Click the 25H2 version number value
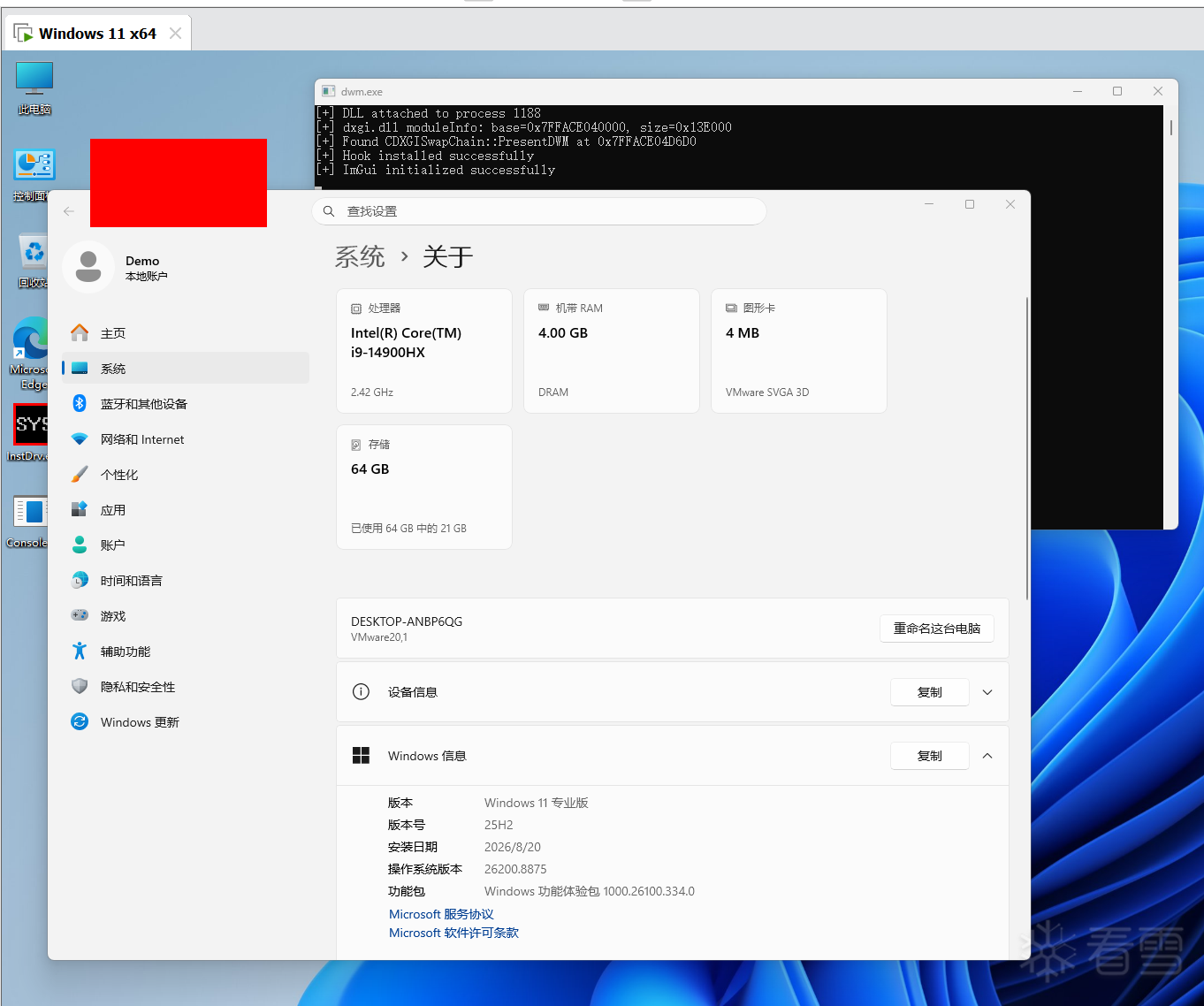 click(x=499, y=825)
